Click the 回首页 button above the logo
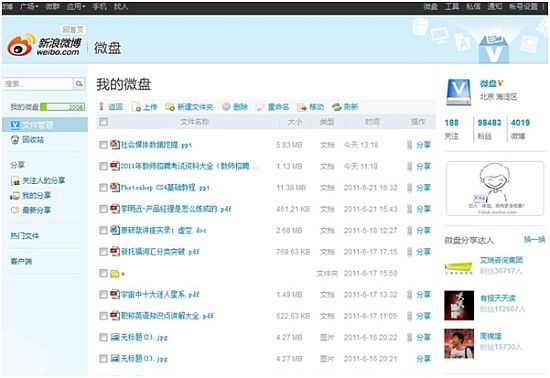The image size is (550, 378). click(73, 30)
